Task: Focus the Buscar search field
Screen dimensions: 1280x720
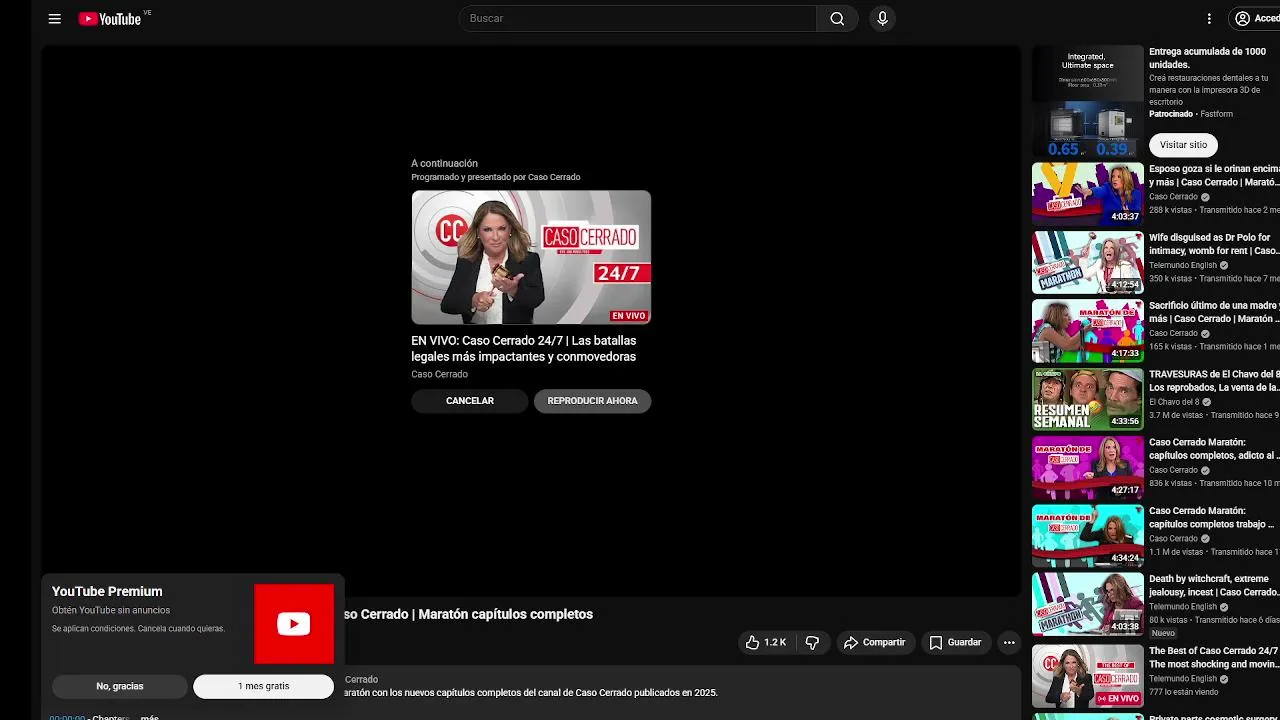Action: pyautogui.click(x=638, y=18)
